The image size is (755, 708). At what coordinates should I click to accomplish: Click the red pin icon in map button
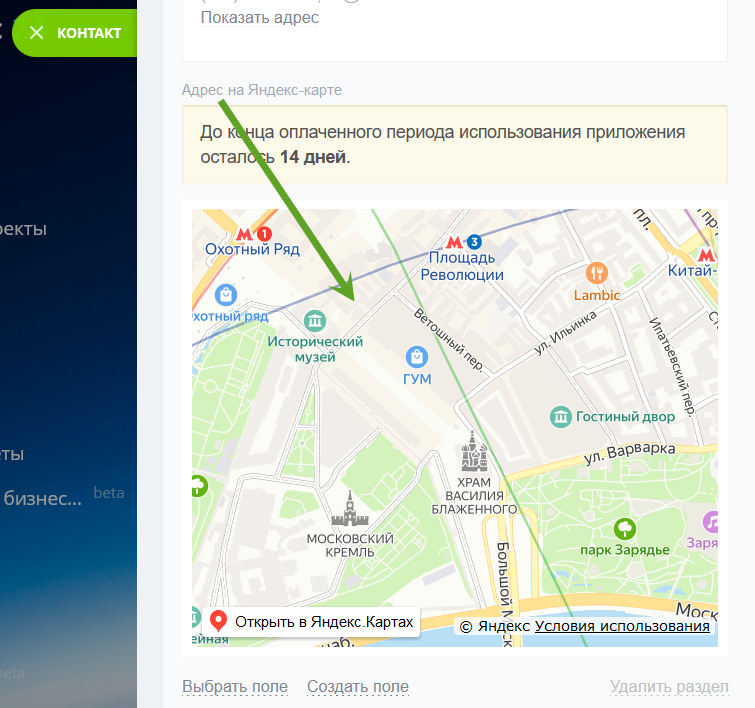[x=218, y=621]
